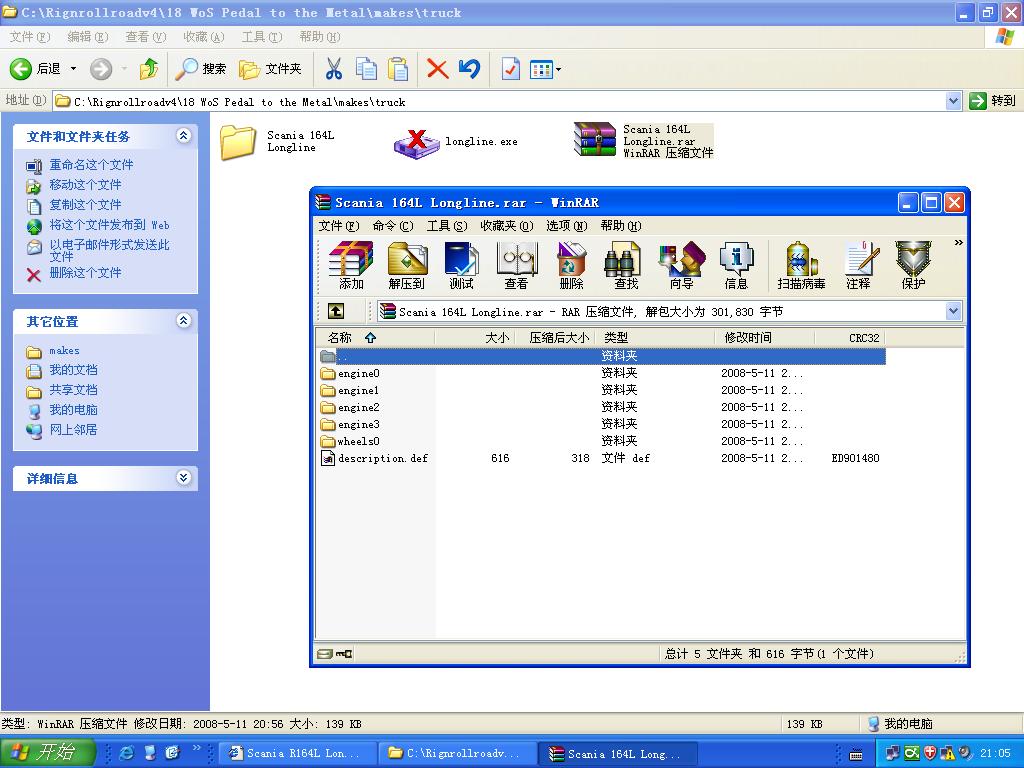Viewport: 1024px width, 768px height.
Task: Click the Find (查找) binoculars icon
Action: 626,265
